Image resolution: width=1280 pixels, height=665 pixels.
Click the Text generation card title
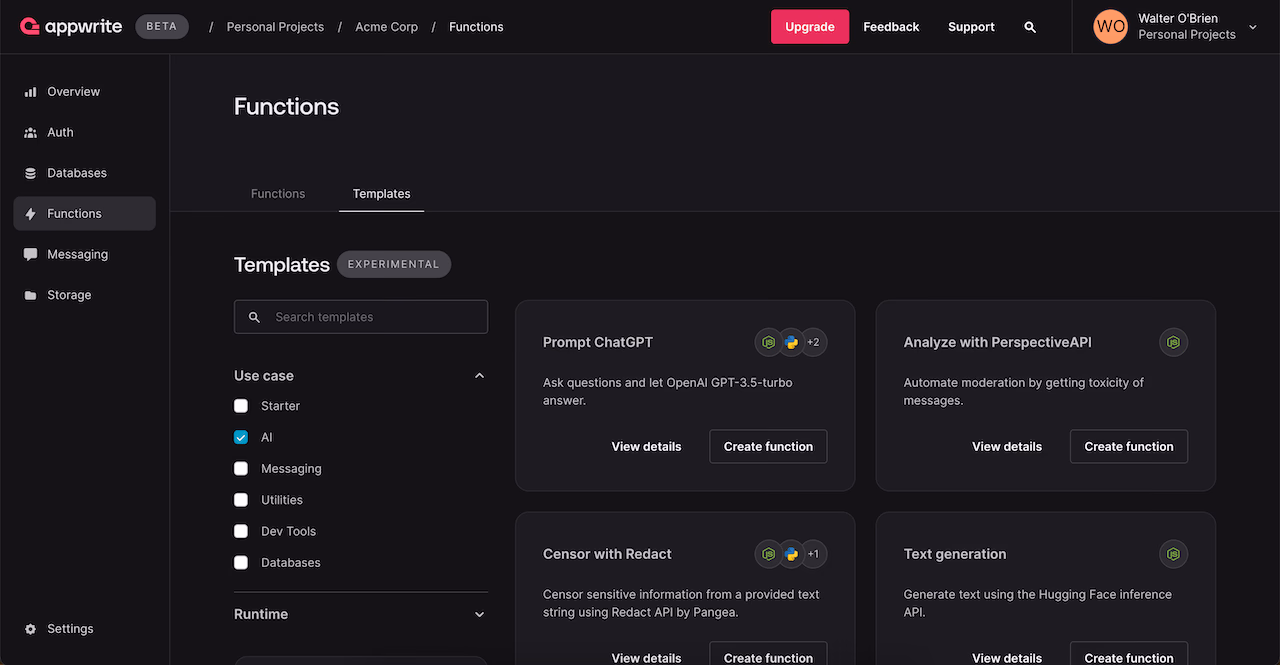click(955, 554)
